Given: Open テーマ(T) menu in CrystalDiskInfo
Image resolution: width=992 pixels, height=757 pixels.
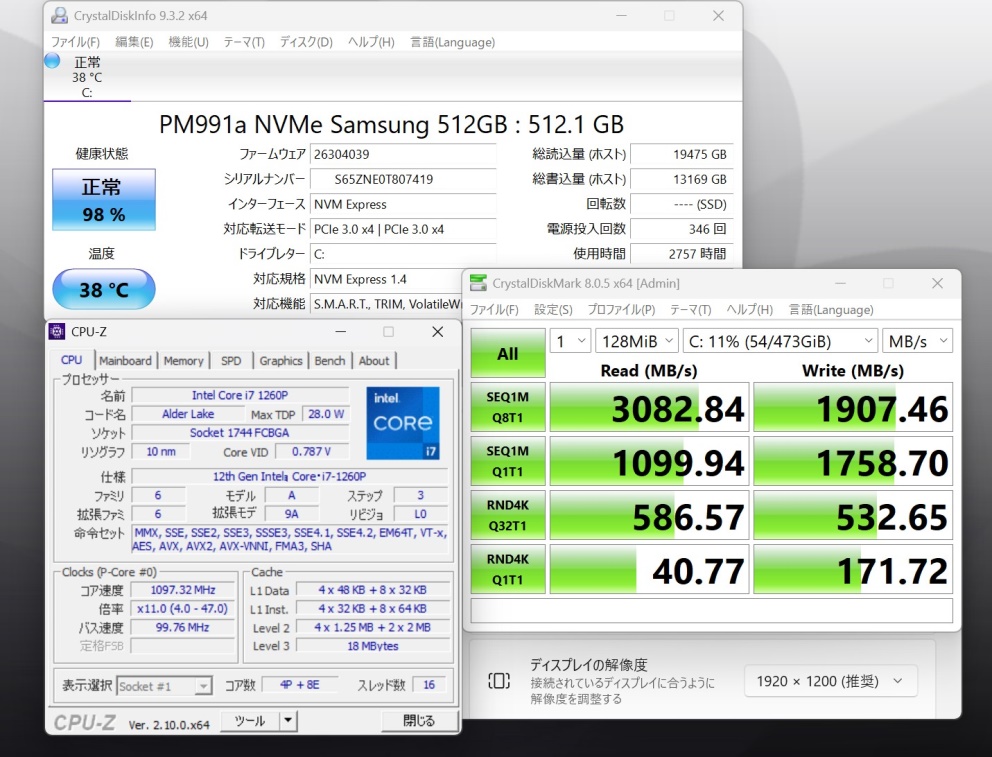Looking at the screenshot, I should (244, 42).
